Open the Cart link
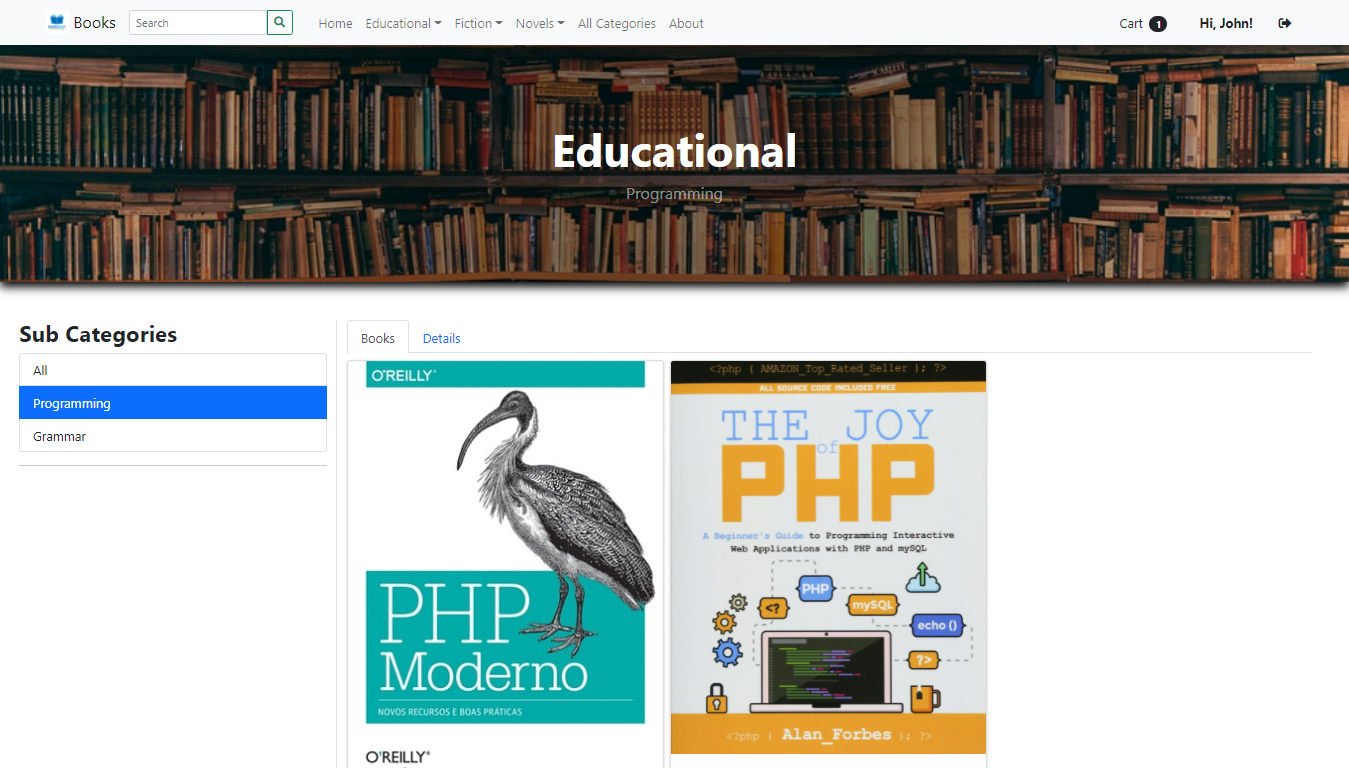 pos(1131,23)
